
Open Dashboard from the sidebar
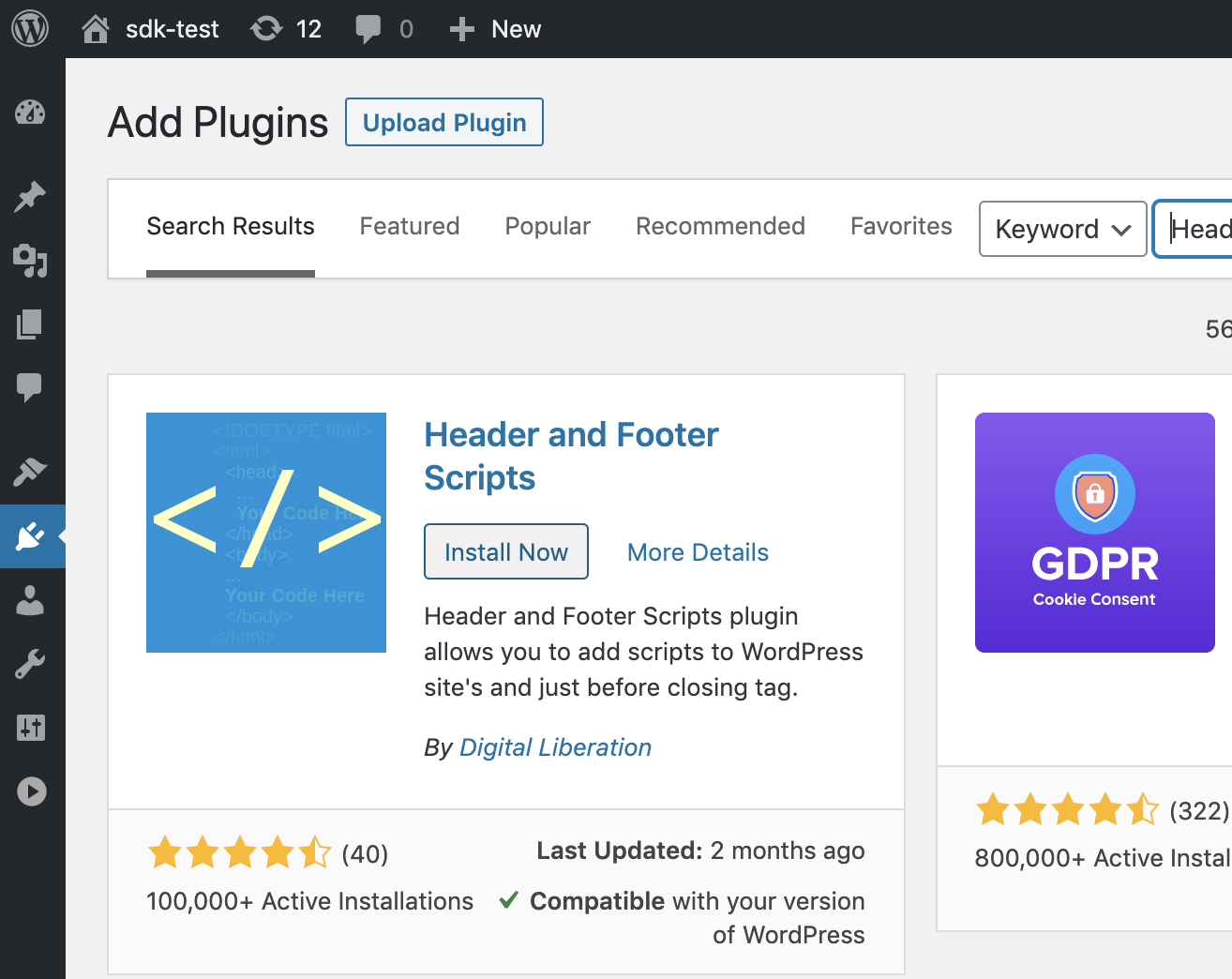(30, 113)
